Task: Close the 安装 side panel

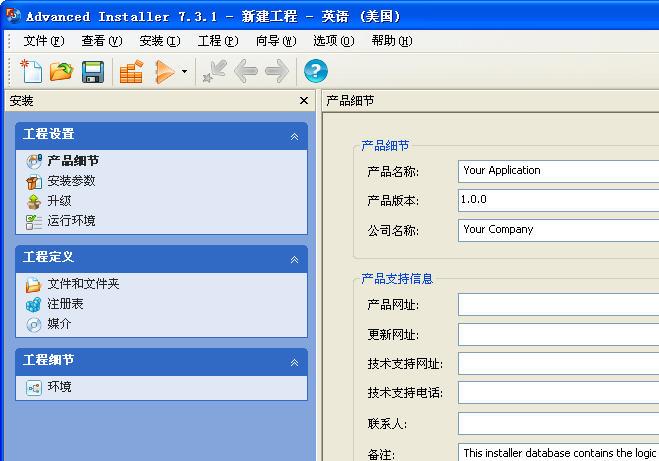Action: click(304, 101)
